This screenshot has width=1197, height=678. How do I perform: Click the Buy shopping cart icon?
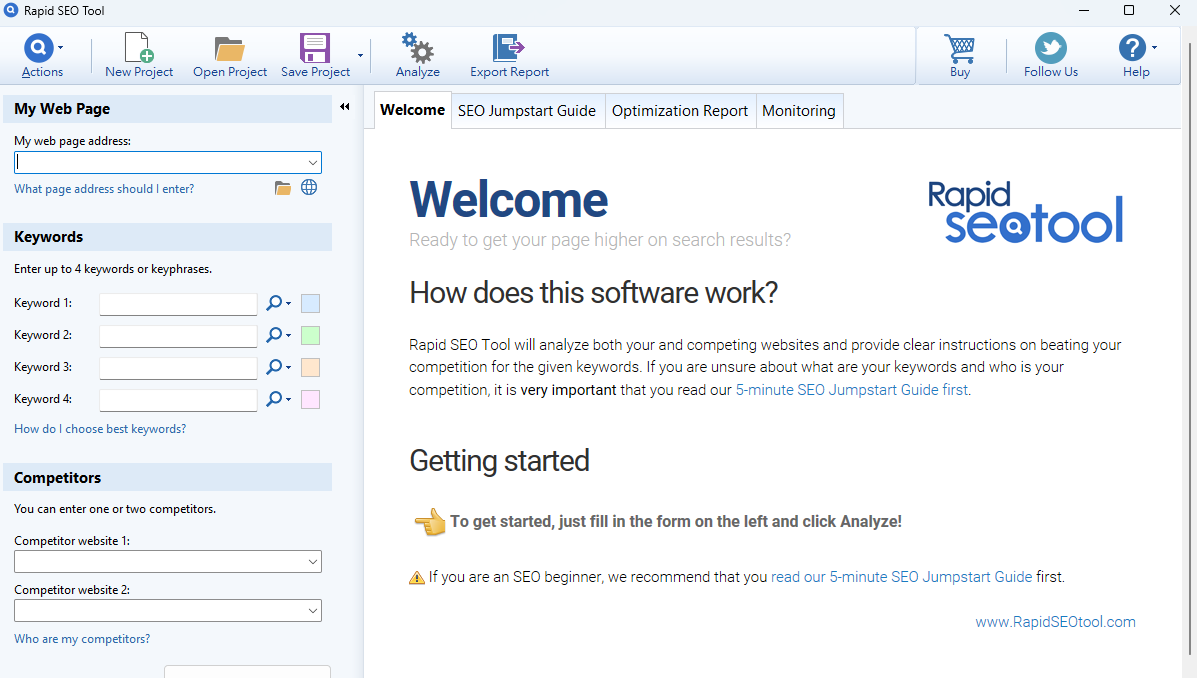(x=959, y=48)
